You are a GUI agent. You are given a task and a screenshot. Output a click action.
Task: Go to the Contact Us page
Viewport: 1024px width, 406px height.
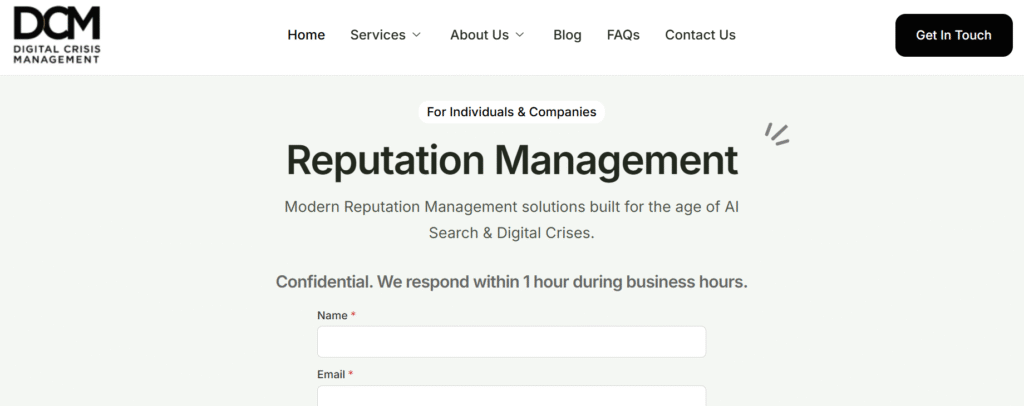pos(700,35)
